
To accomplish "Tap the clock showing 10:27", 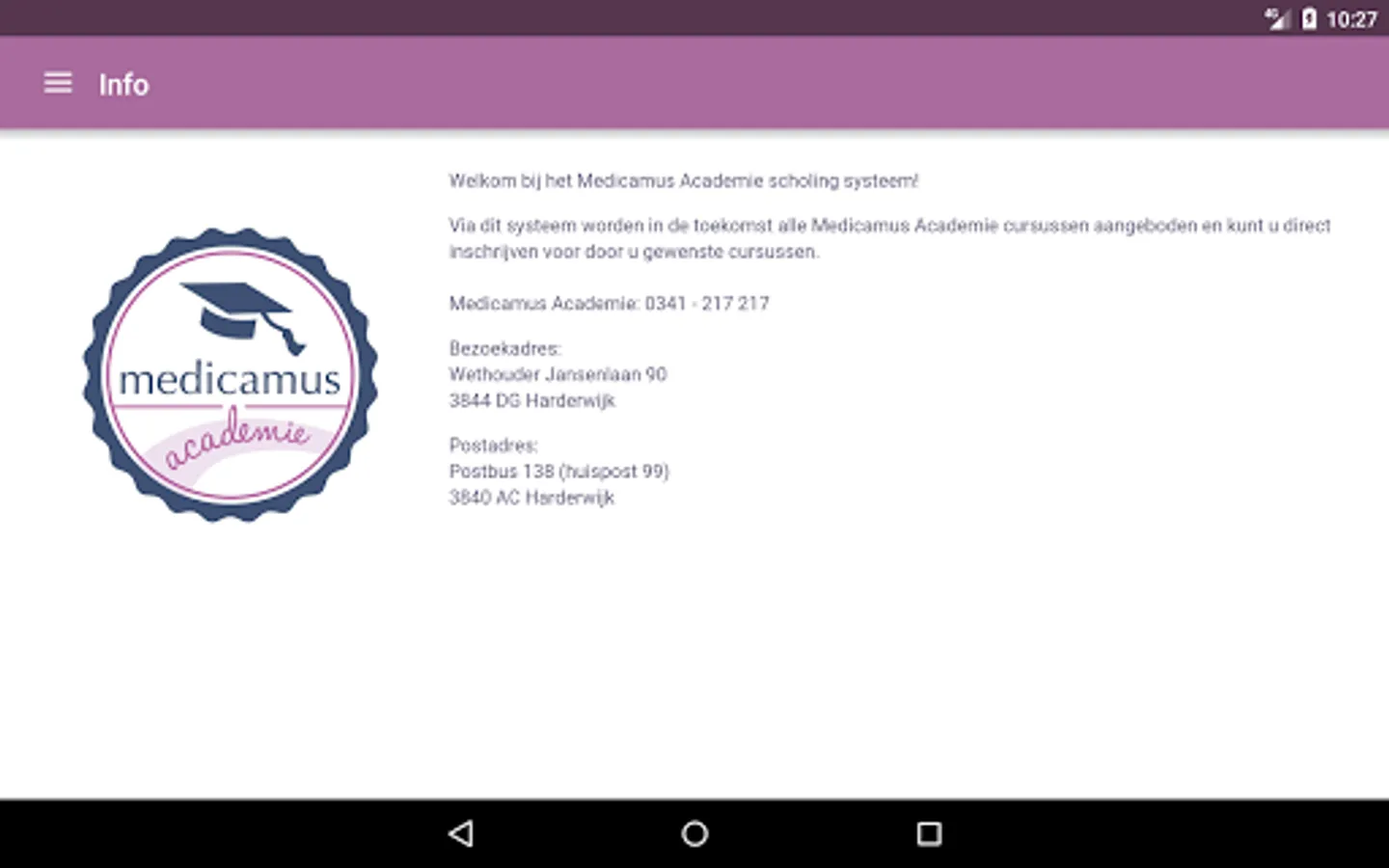I will (1351, 19).
